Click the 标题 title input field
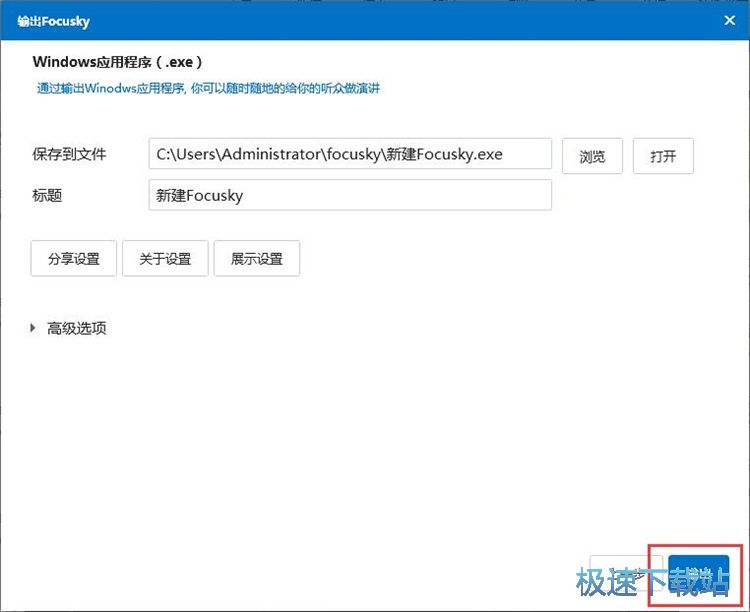This screenshot has width=750, height=612. [350, 195]
